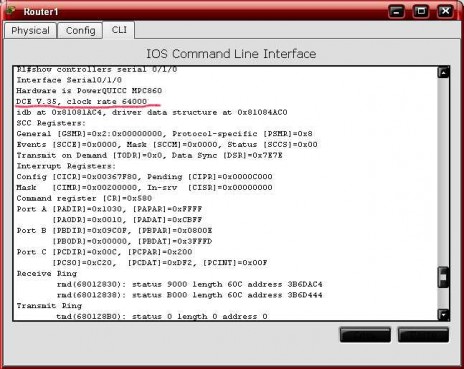The width and height of the screenshot is (464, 369).
Task: Click the 'idb at 0x81081AC4' line
Action: 152,112
